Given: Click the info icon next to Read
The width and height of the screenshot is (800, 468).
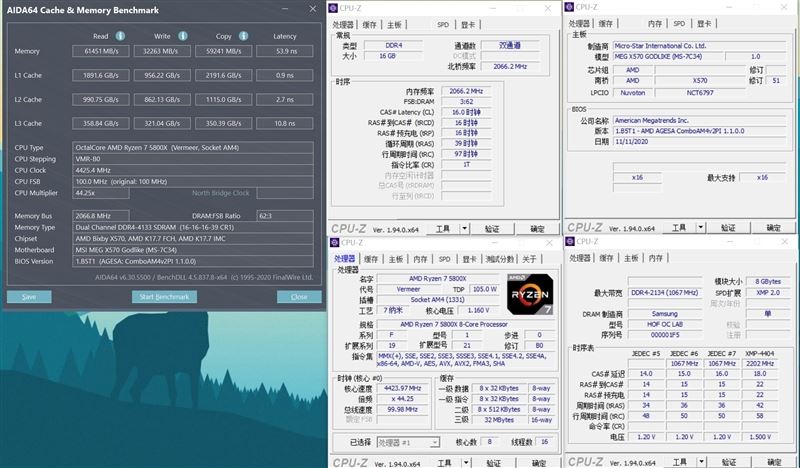Looking at the screenshot, I should point(120,36).
